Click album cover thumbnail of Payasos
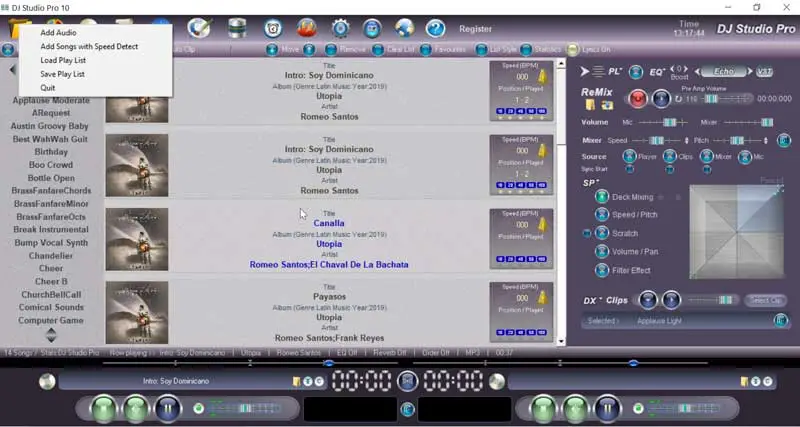800x427 pixels. click(x=137, y=313)
